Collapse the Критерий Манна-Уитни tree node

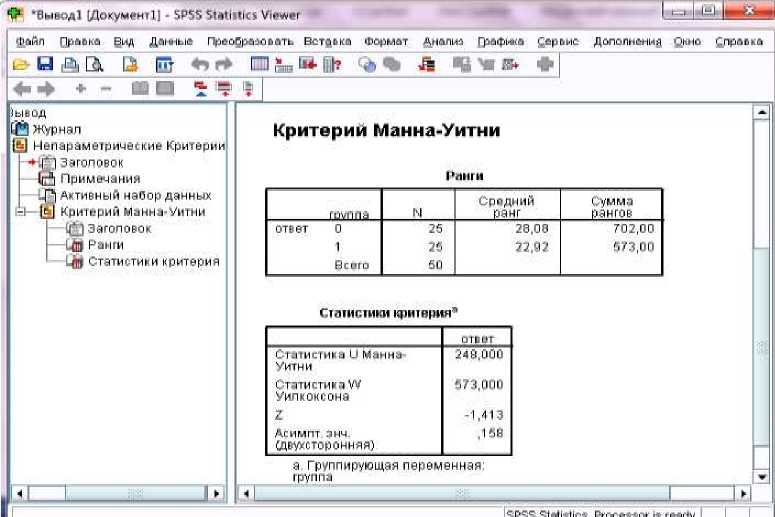(20, 212)
